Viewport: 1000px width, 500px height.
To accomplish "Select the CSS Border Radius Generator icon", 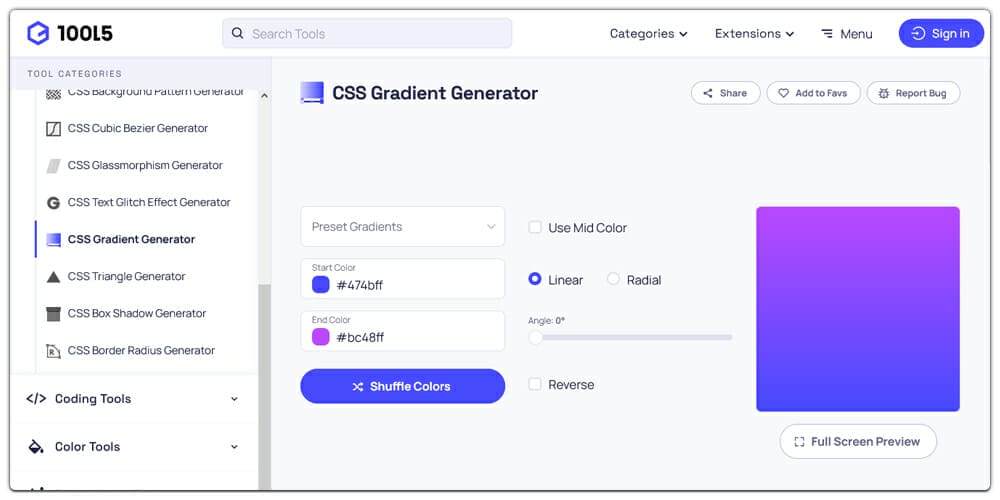I will [x=54, y=351].
